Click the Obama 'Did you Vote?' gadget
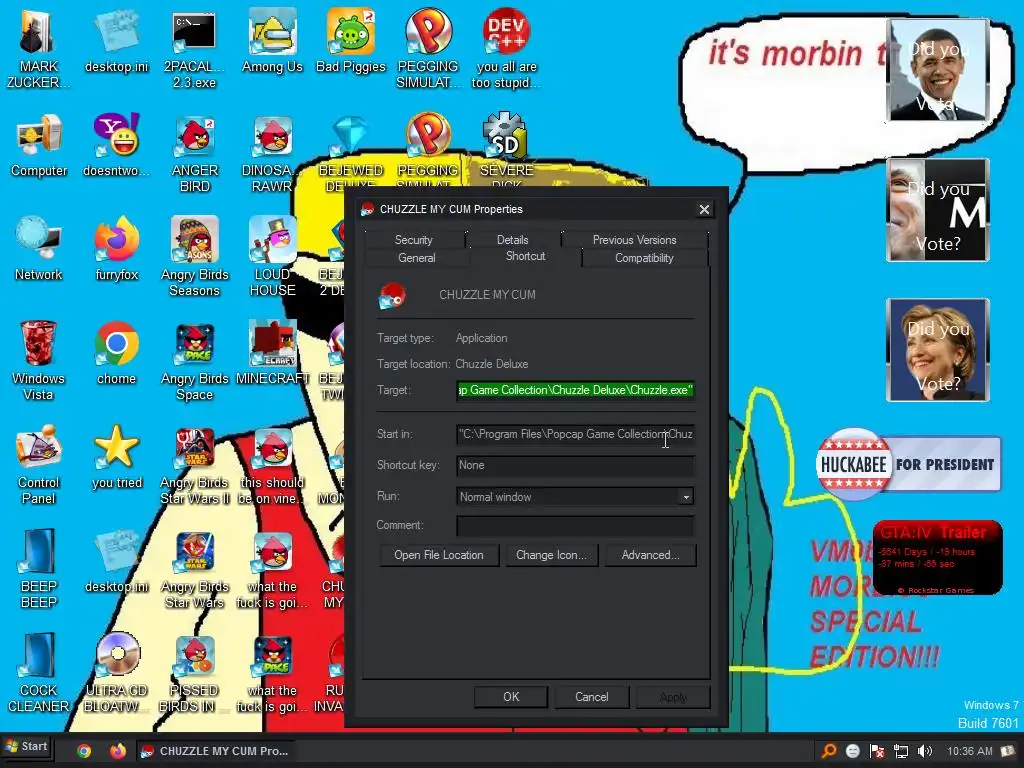Screen dimensions: 1024x768 pyautogui.click(x=938, y=70)
